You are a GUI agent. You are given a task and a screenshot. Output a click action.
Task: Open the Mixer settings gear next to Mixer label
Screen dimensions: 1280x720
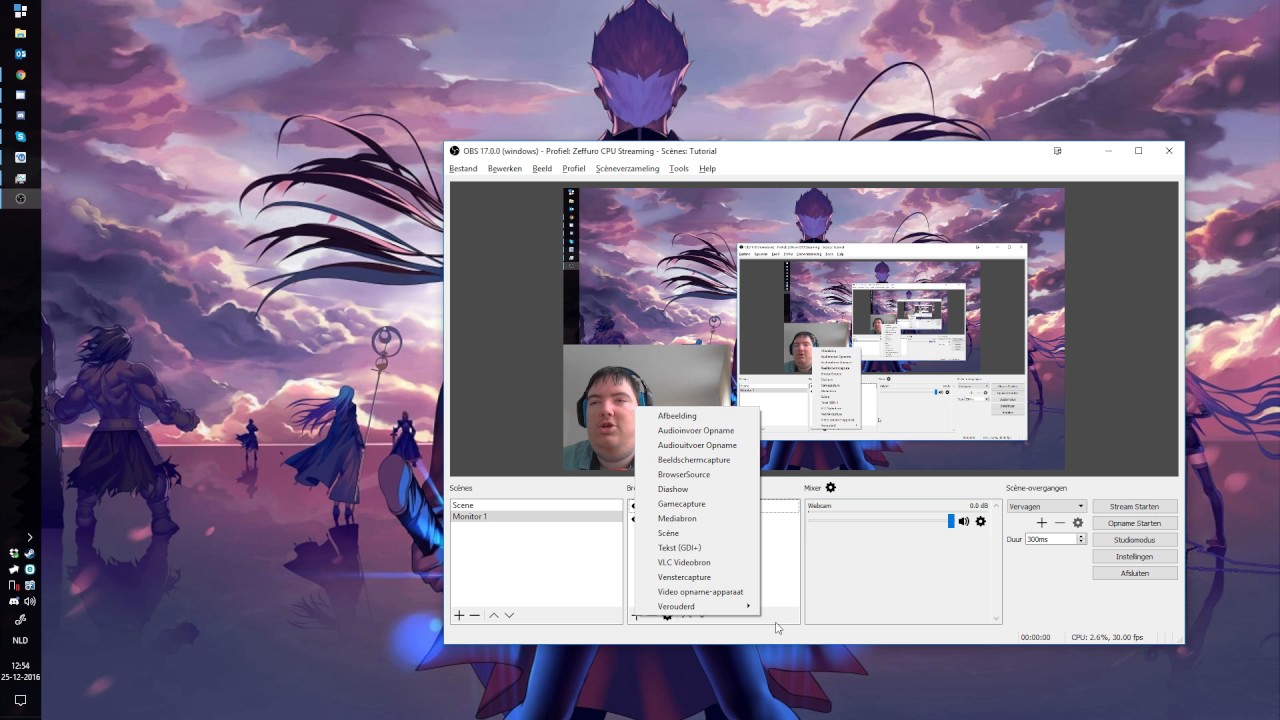click(830, 488)
